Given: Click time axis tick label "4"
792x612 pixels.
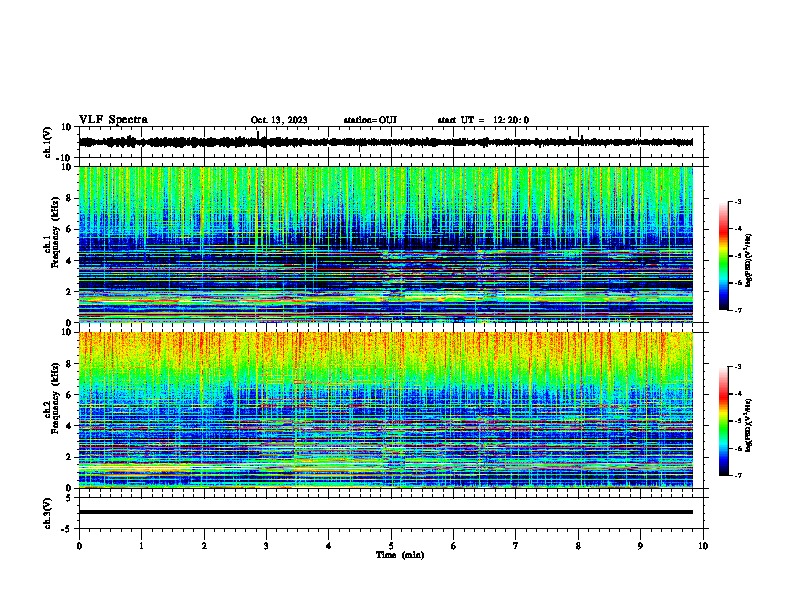Looking at the screenshot, I should (329, 546).
